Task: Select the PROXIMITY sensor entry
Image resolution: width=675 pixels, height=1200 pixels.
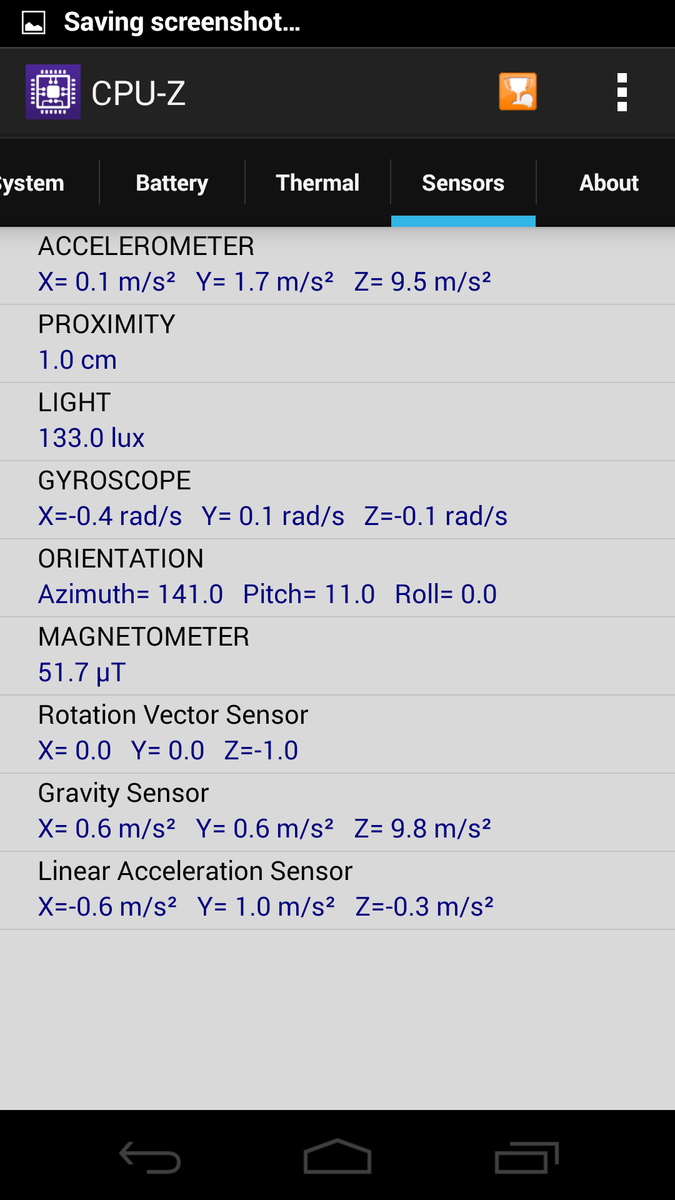Action: point(337,343)
